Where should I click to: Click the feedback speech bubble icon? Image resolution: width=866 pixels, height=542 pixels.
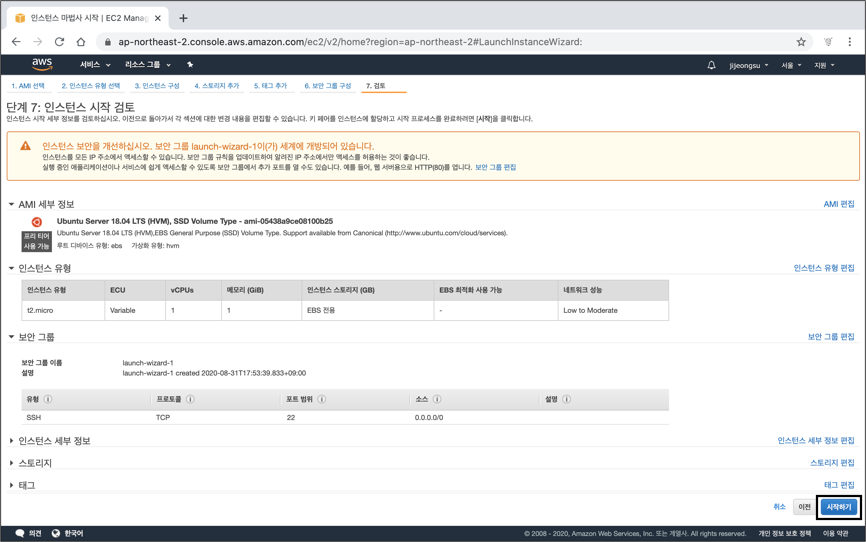[x=20, y=533]
